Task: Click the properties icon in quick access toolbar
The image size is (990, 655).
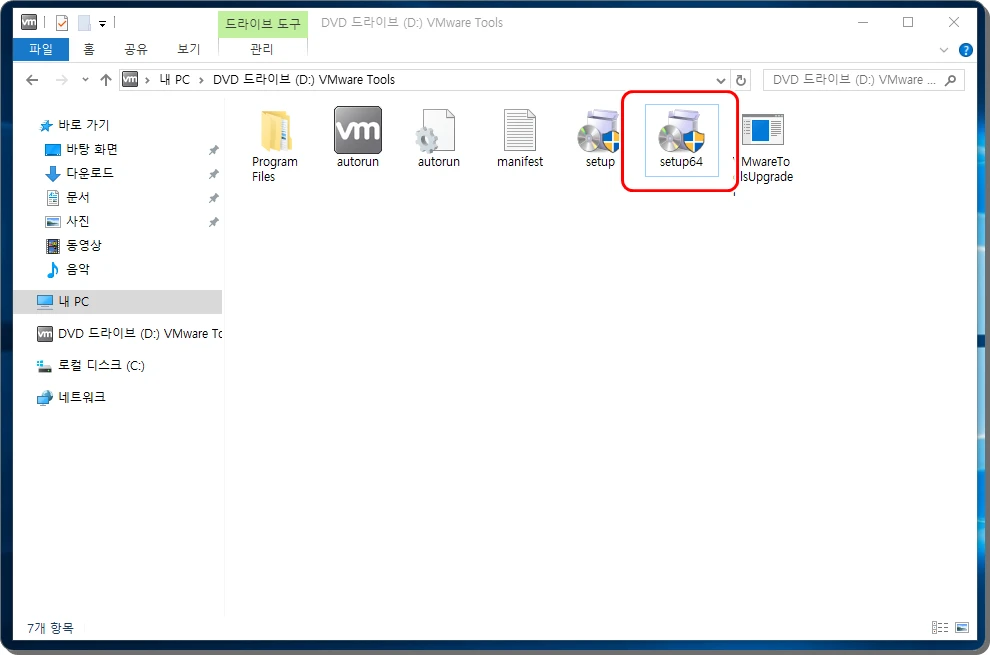Action: tap(62, 23)
